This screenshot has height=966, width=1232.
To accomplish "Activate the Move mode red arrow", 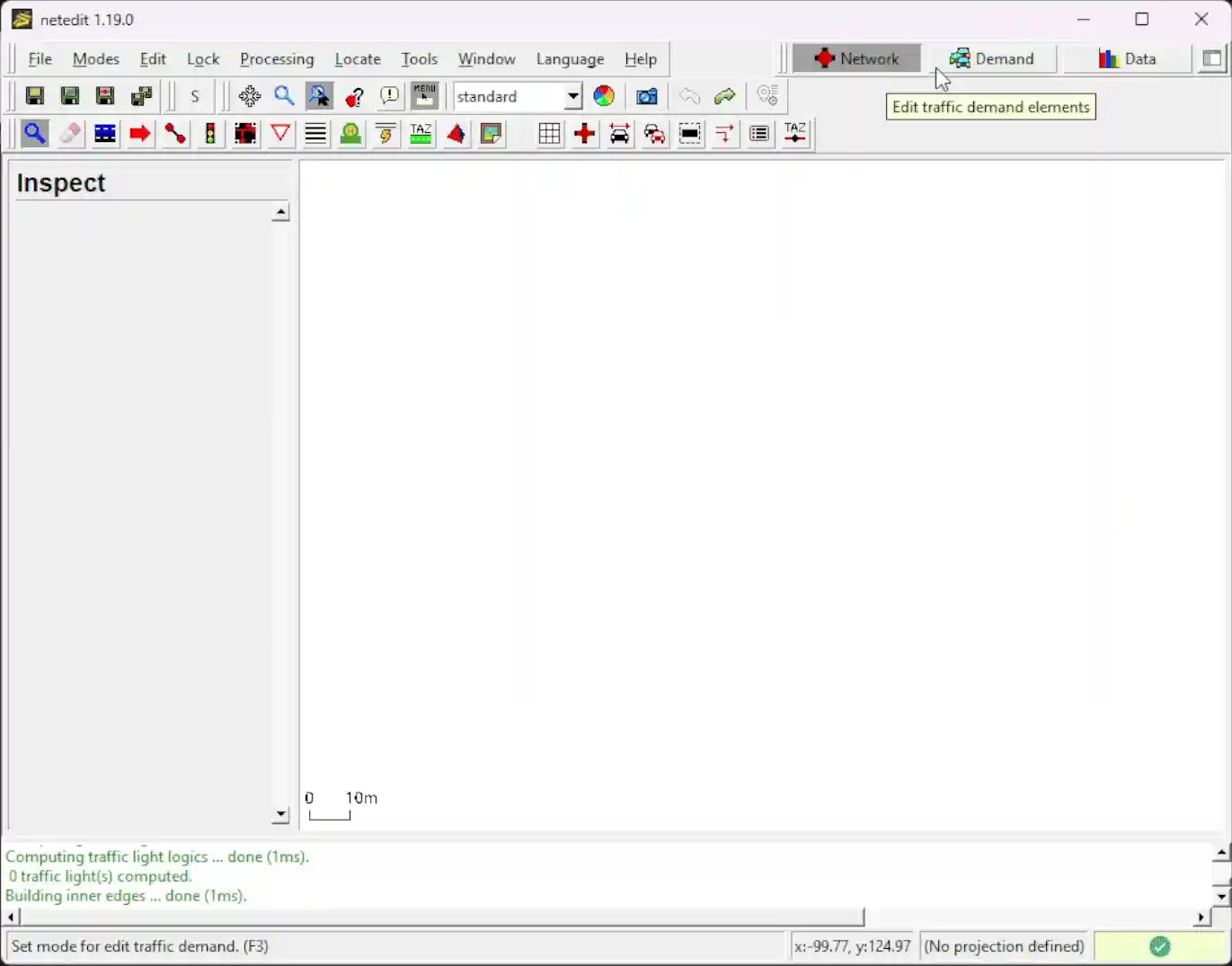I will (140, 134).
